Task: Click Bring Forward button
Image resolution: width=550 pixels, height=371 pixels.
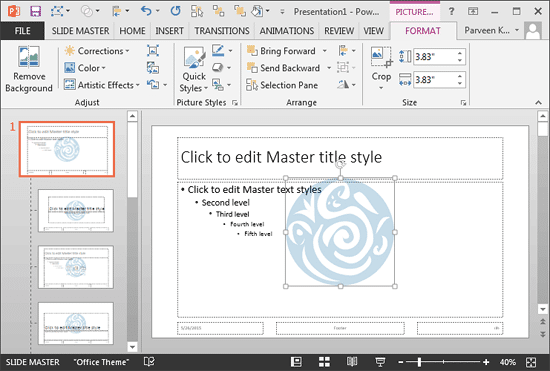Action: [x=281, y=51]
